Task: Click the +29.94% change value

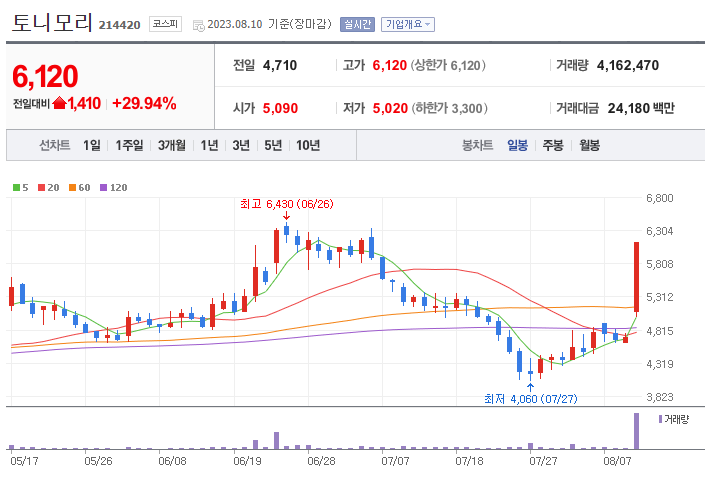Action: click(144, 103)
